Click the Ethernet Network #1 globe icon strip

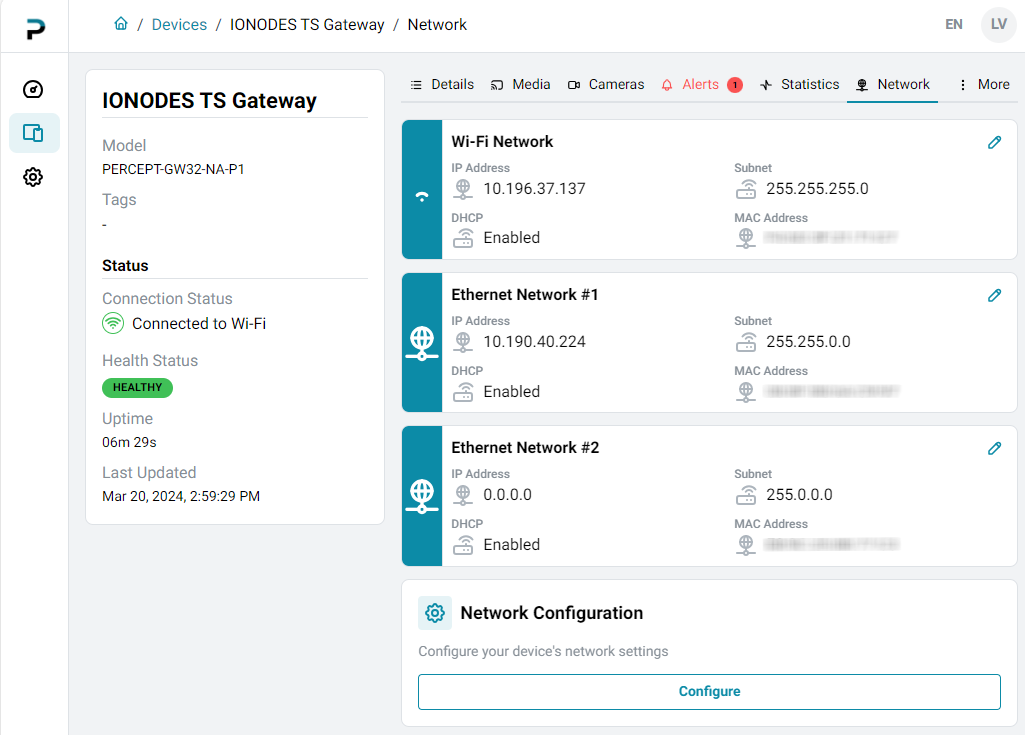point(422,343)
